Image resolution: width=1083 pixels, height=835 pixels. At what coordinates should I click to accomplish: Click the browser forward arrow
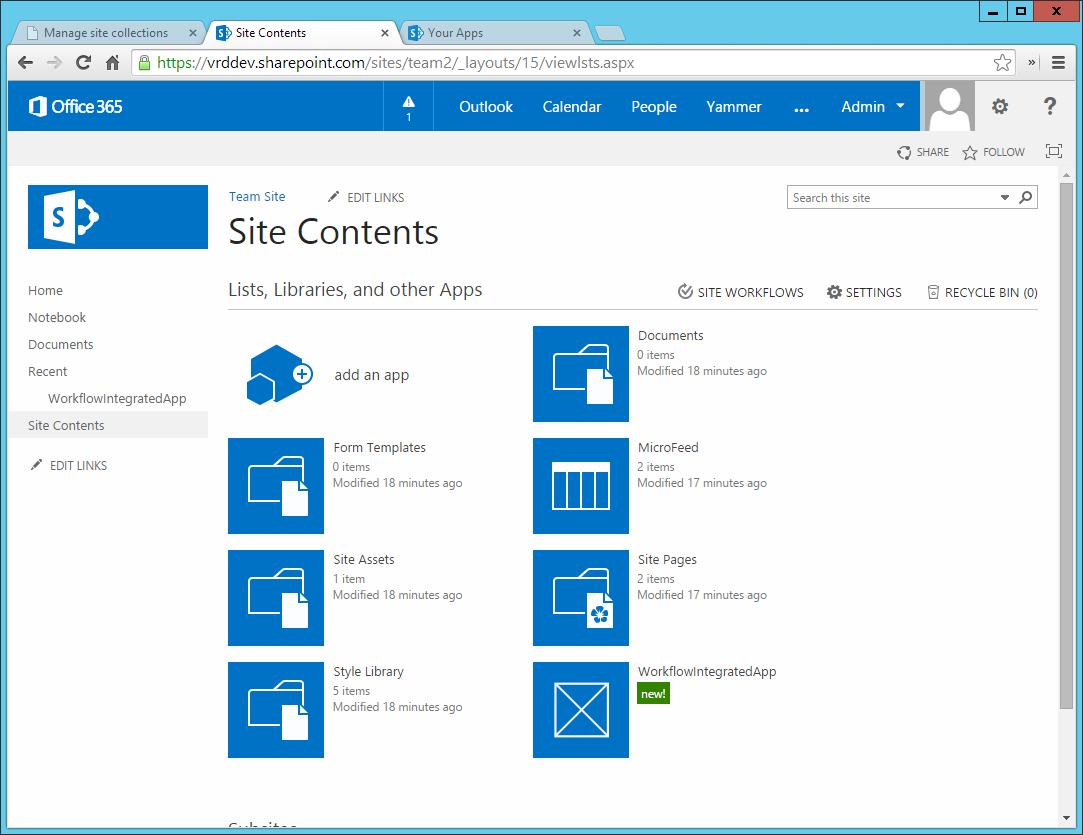coord(55,63)
